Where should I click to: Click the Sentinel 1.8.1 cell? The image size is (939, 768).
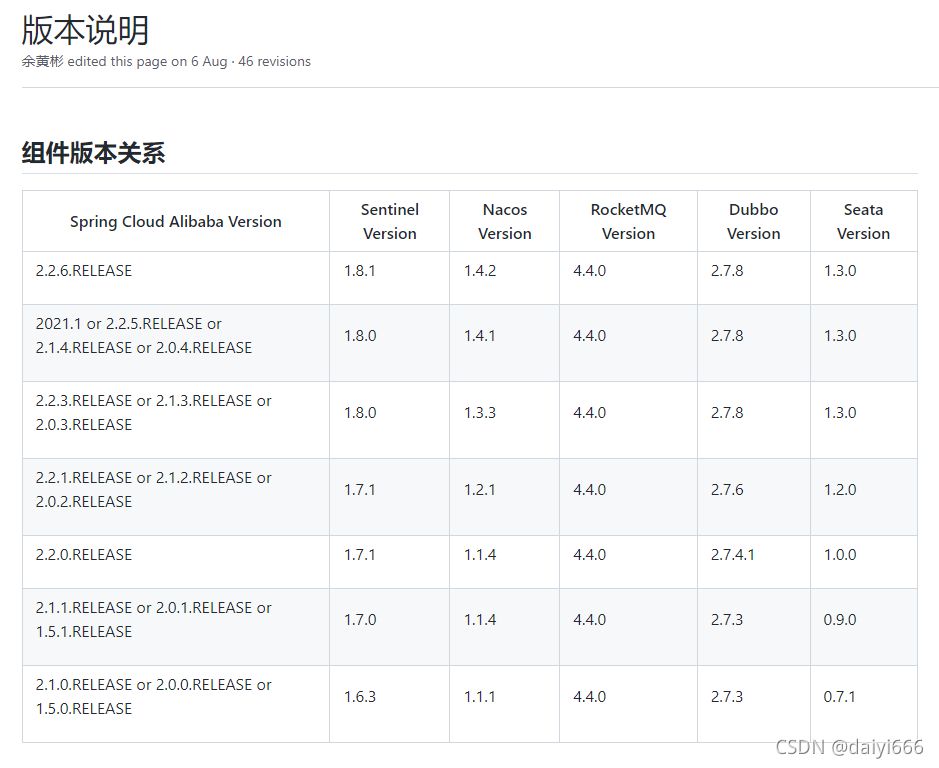[x=389, y=278]
